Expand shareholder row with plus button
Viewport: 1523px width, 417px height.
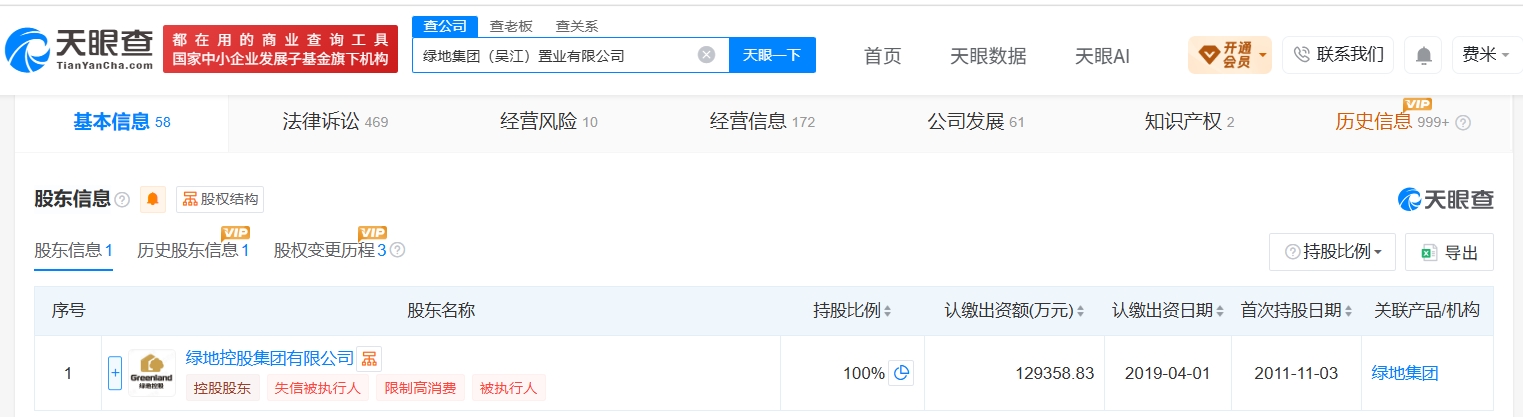[x=115, y=373]
